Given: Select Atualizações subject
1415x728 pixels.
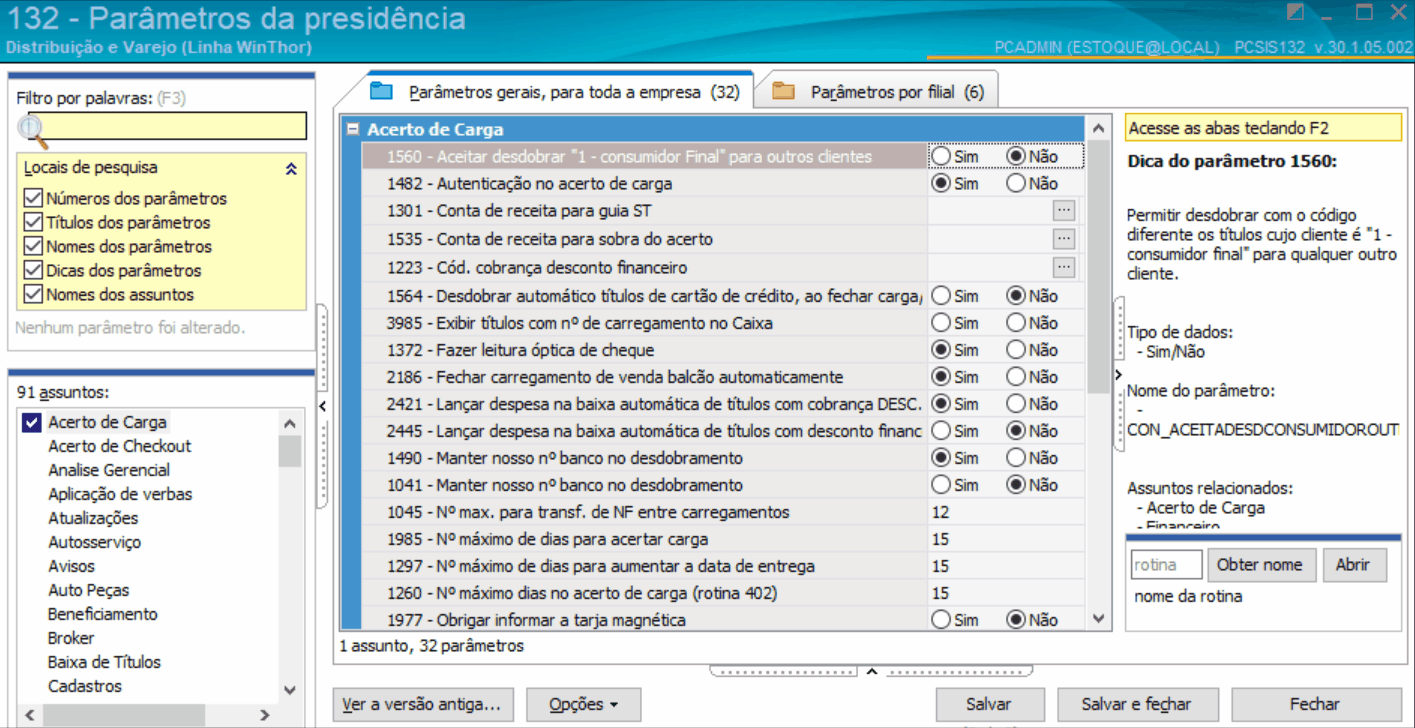Looking at the screenshot, I should point(93,518).
